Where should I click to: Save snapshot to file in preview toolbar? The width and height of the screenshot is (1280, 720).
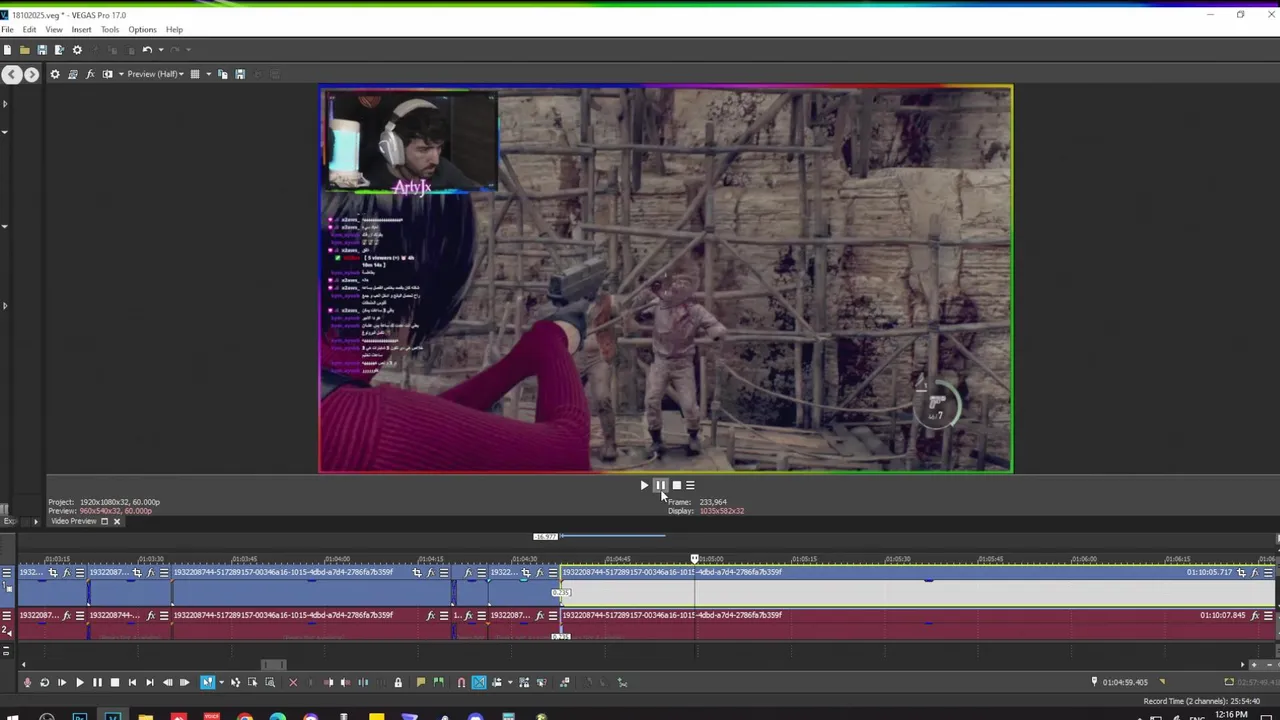[240, 74]
